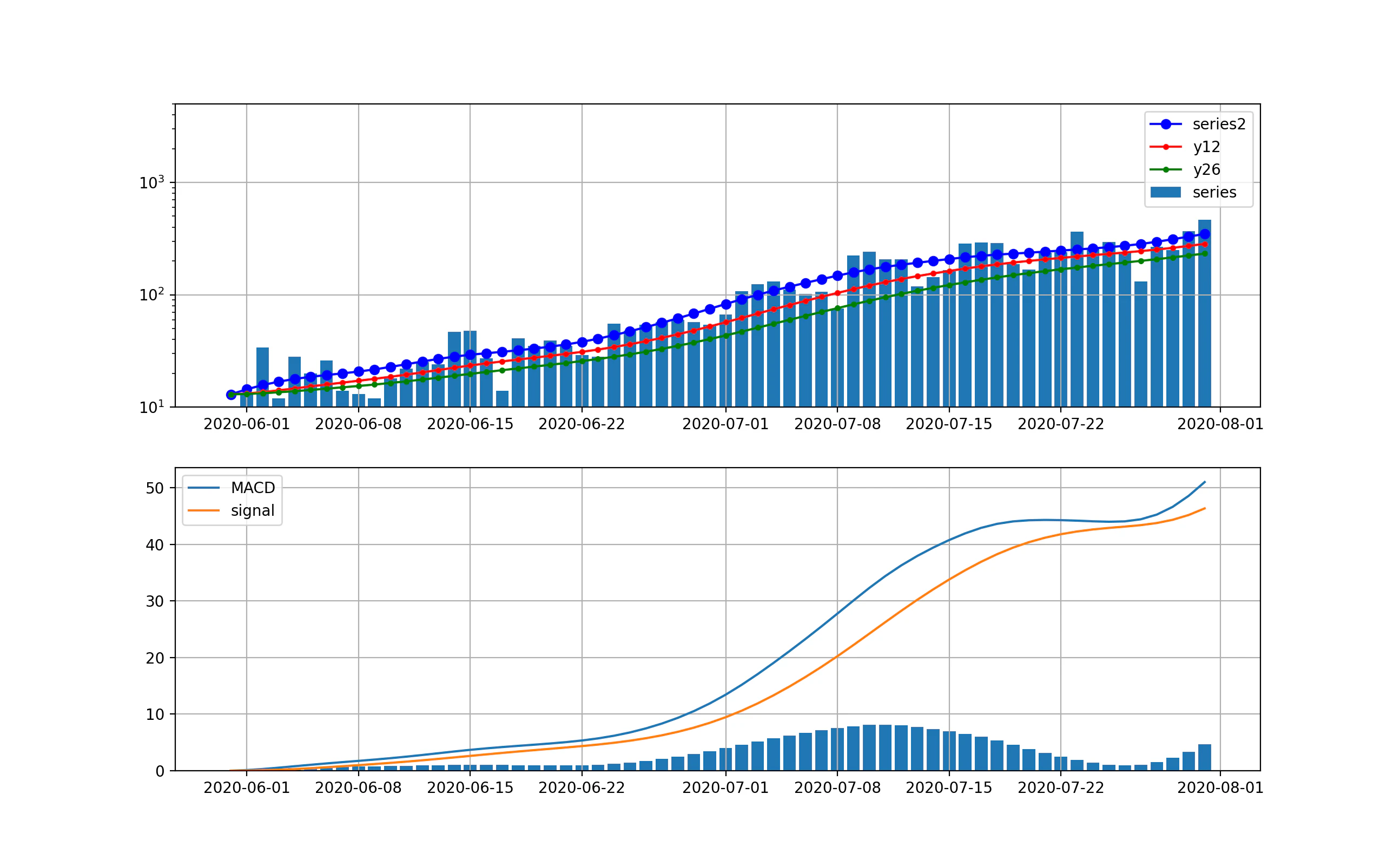Click bottom chart 2020-06-01 axis label

click(247, 788)
